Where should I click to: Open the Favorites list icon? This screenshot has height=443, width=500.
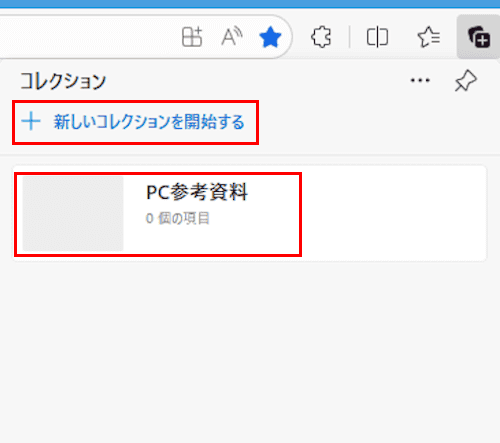point(429,37)
